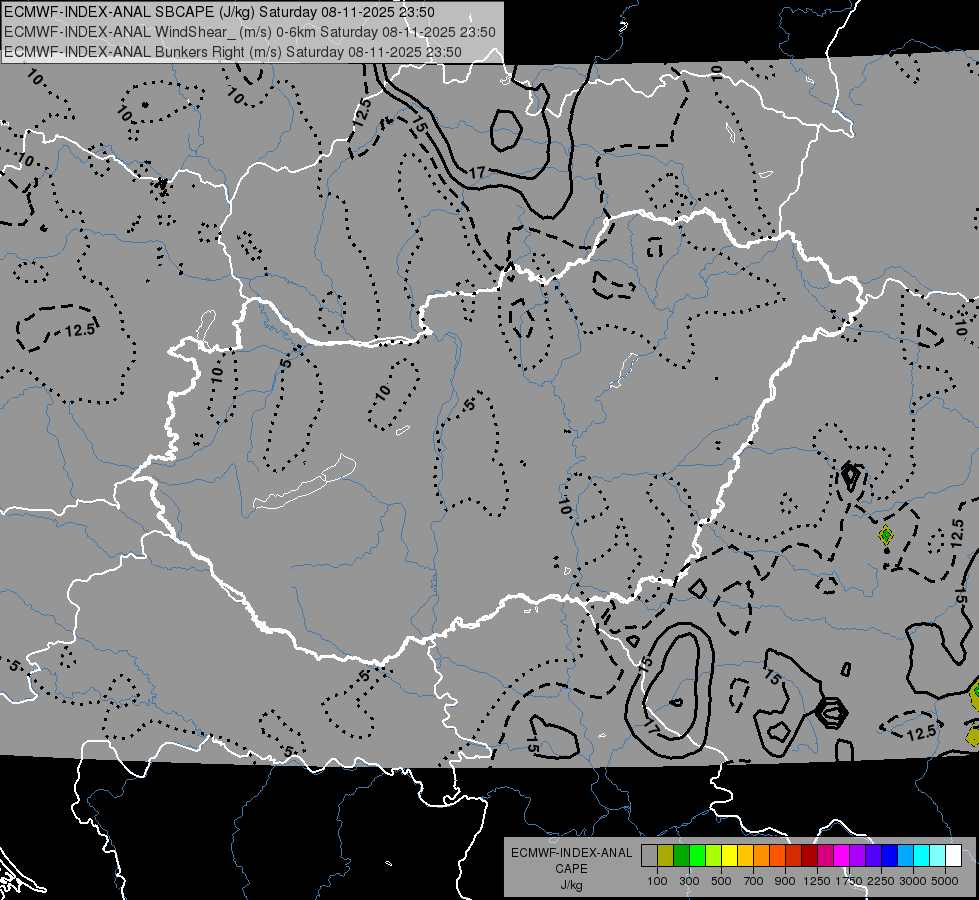Screen dimensions: 979x900
Task: Pick the olive swatch in the CAPE legend
Action: coord(666,855)
